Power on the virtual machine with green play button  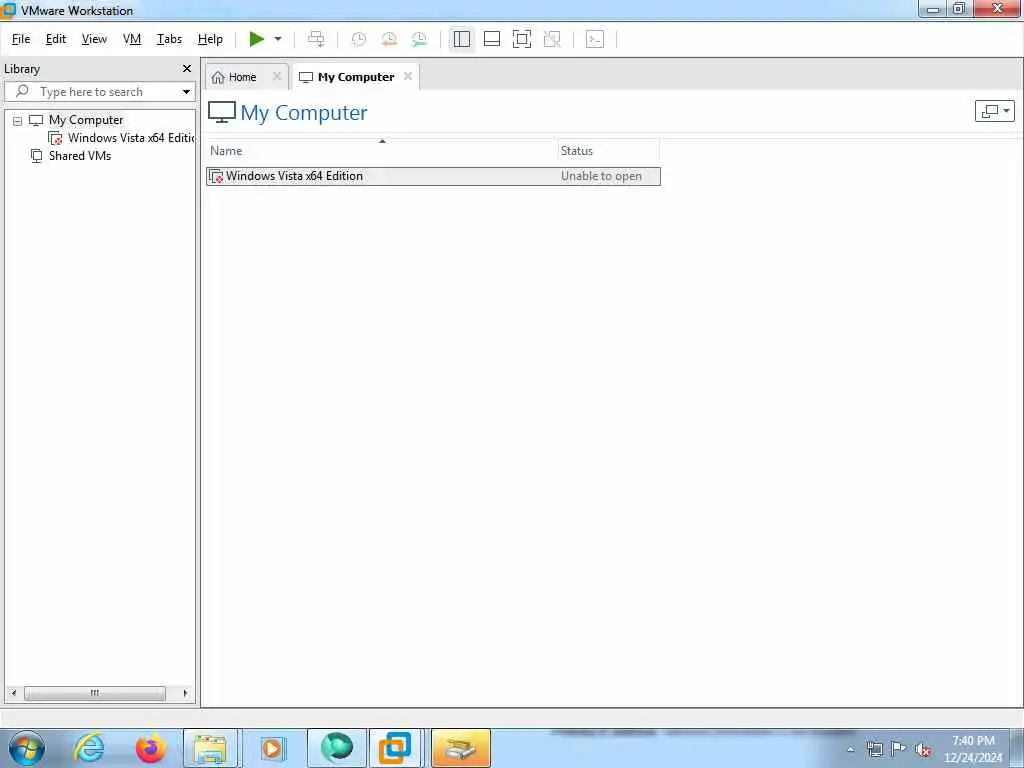tap(257, 39)
